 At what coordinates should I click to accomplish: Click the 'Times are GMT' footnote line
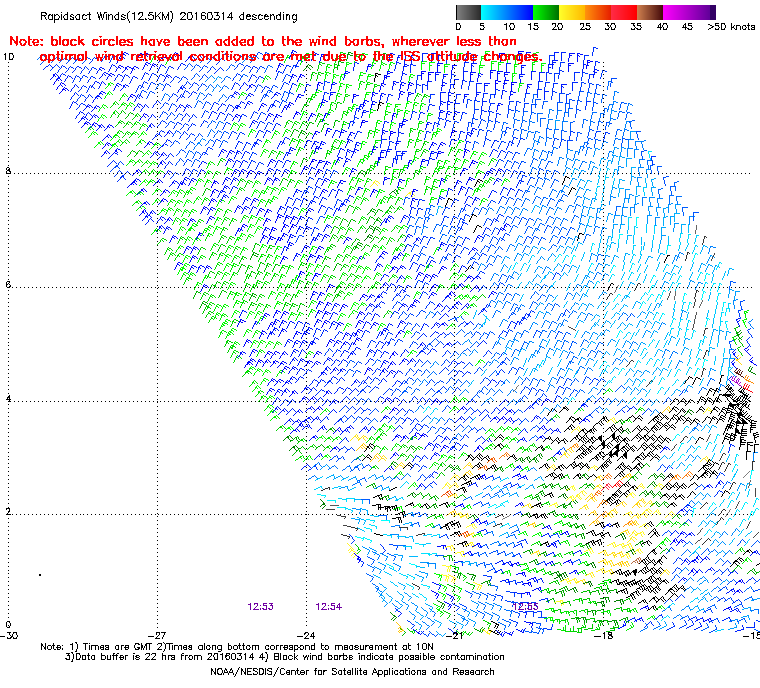pos(237,647)
